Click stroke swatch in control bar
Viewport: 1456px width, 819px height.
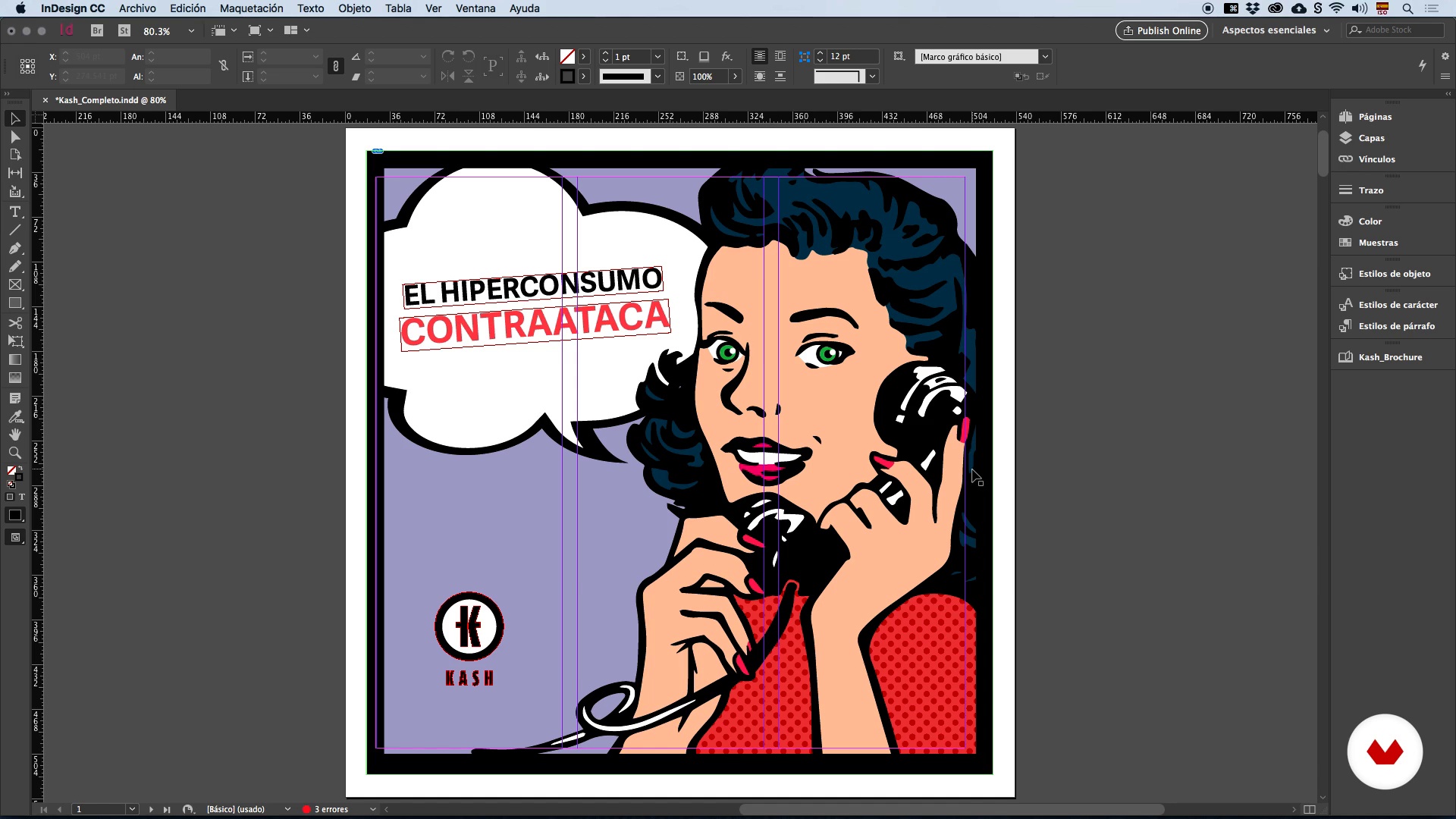[567, 77]
